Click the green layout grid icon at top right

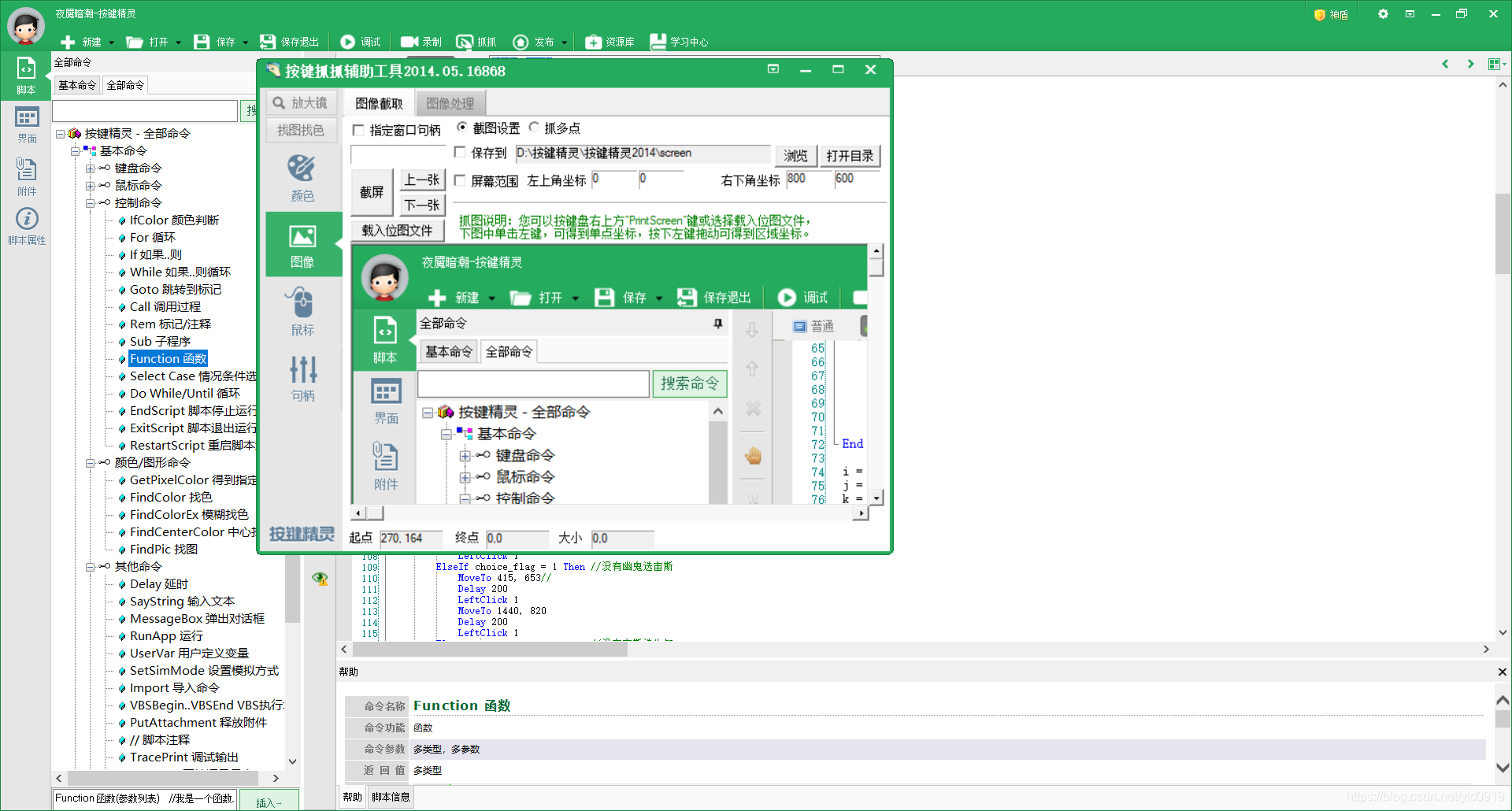click(x=1495, y=64)
